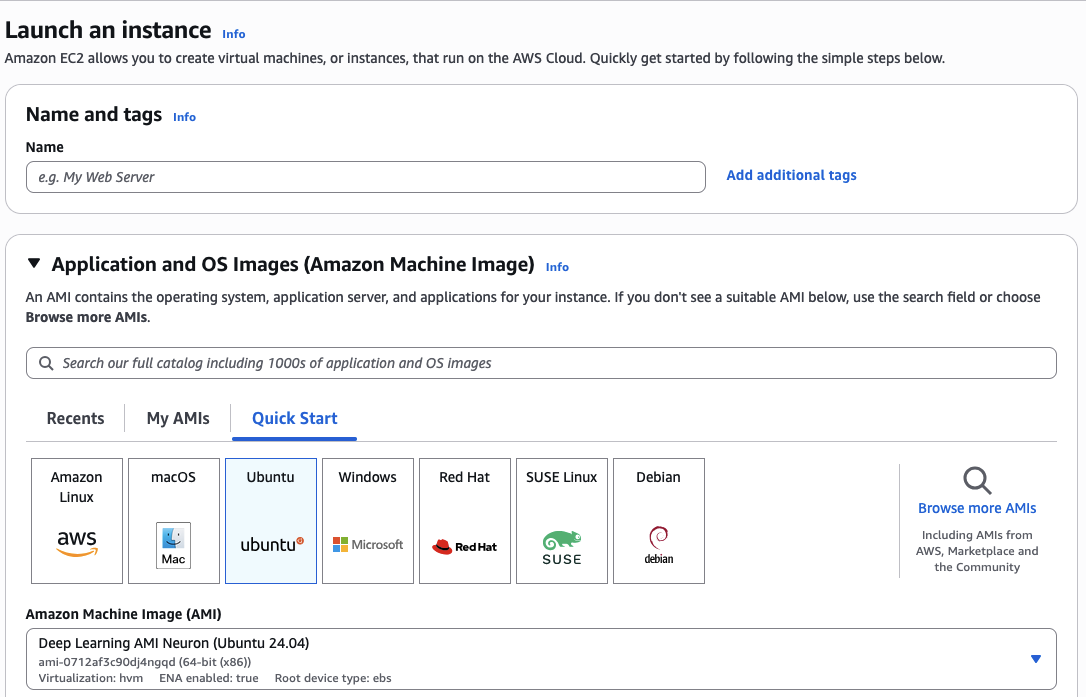Click the Browse more AMIs link
Image resolution: width=1086 pixels, height=697 pixels.
(x=977, y=508)
